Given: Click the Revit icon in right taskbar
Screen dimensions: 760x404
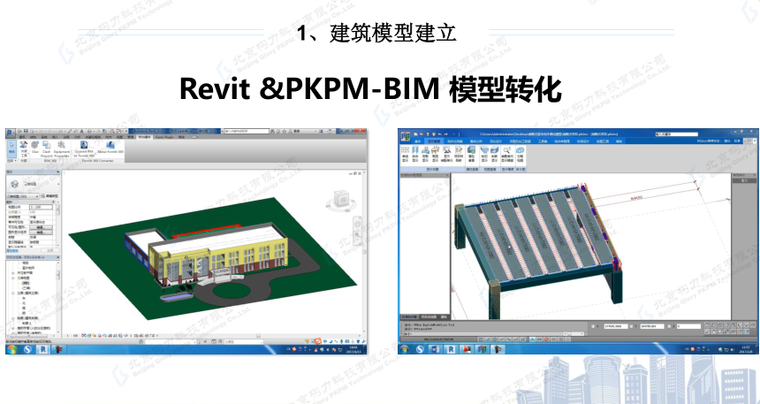Looking at the screenshot, I should 451,349.
